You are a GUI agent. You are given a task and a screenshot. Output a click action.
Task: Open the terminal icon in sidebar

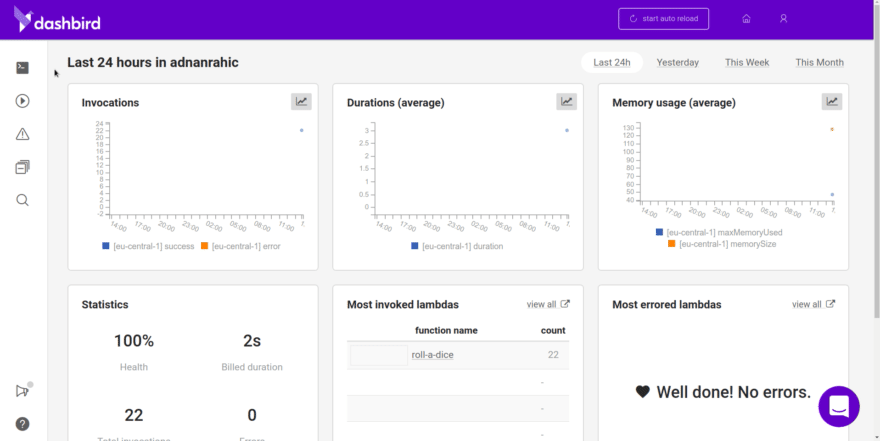pos(23,68)
